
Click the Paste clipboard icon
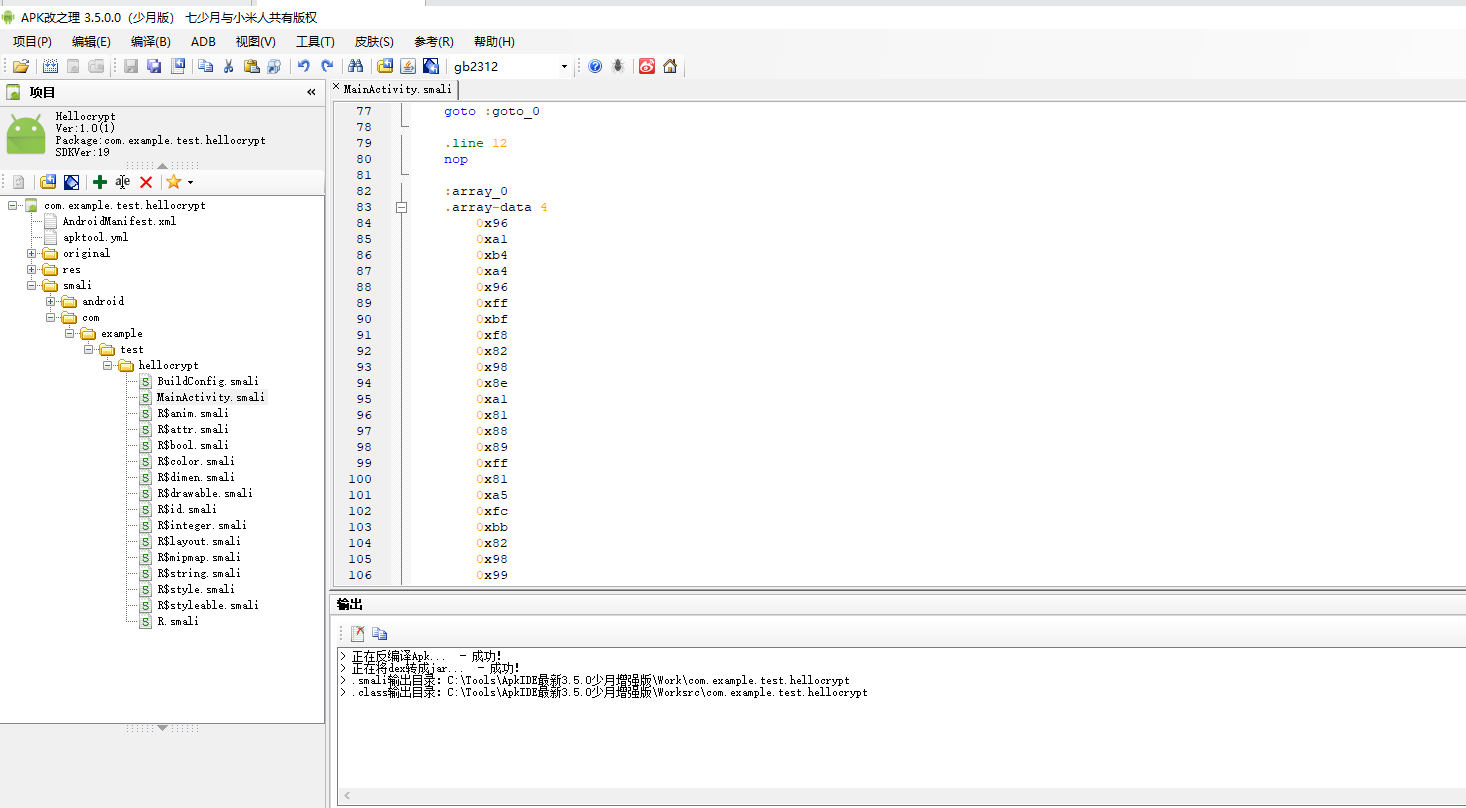[251, 66]
